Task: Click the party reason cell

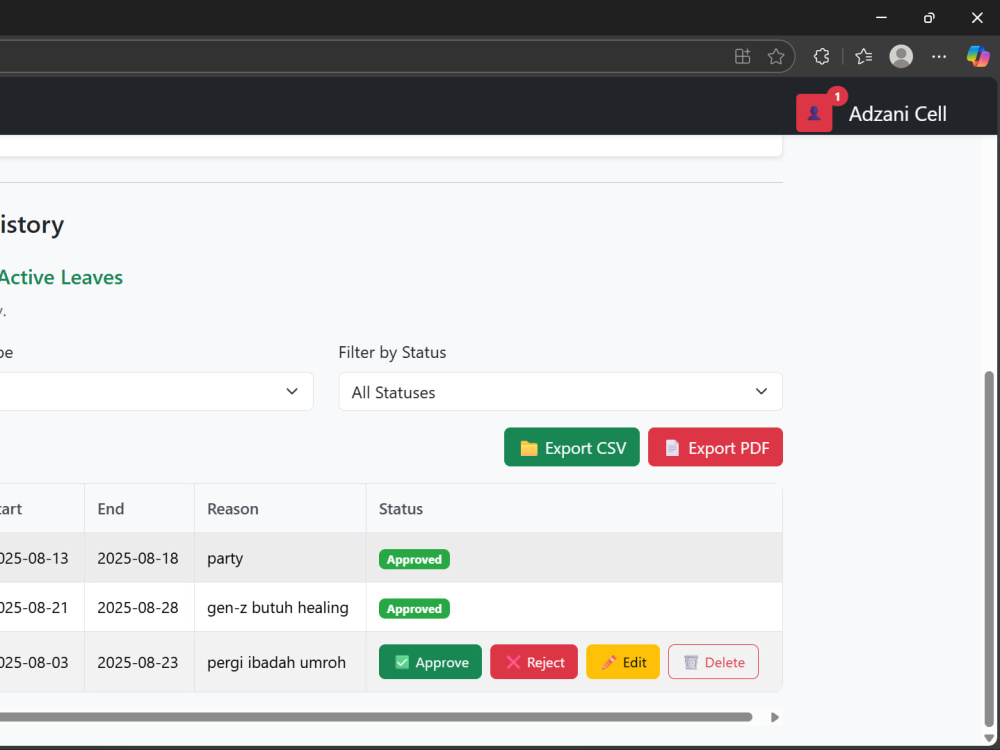Action: 281,558
